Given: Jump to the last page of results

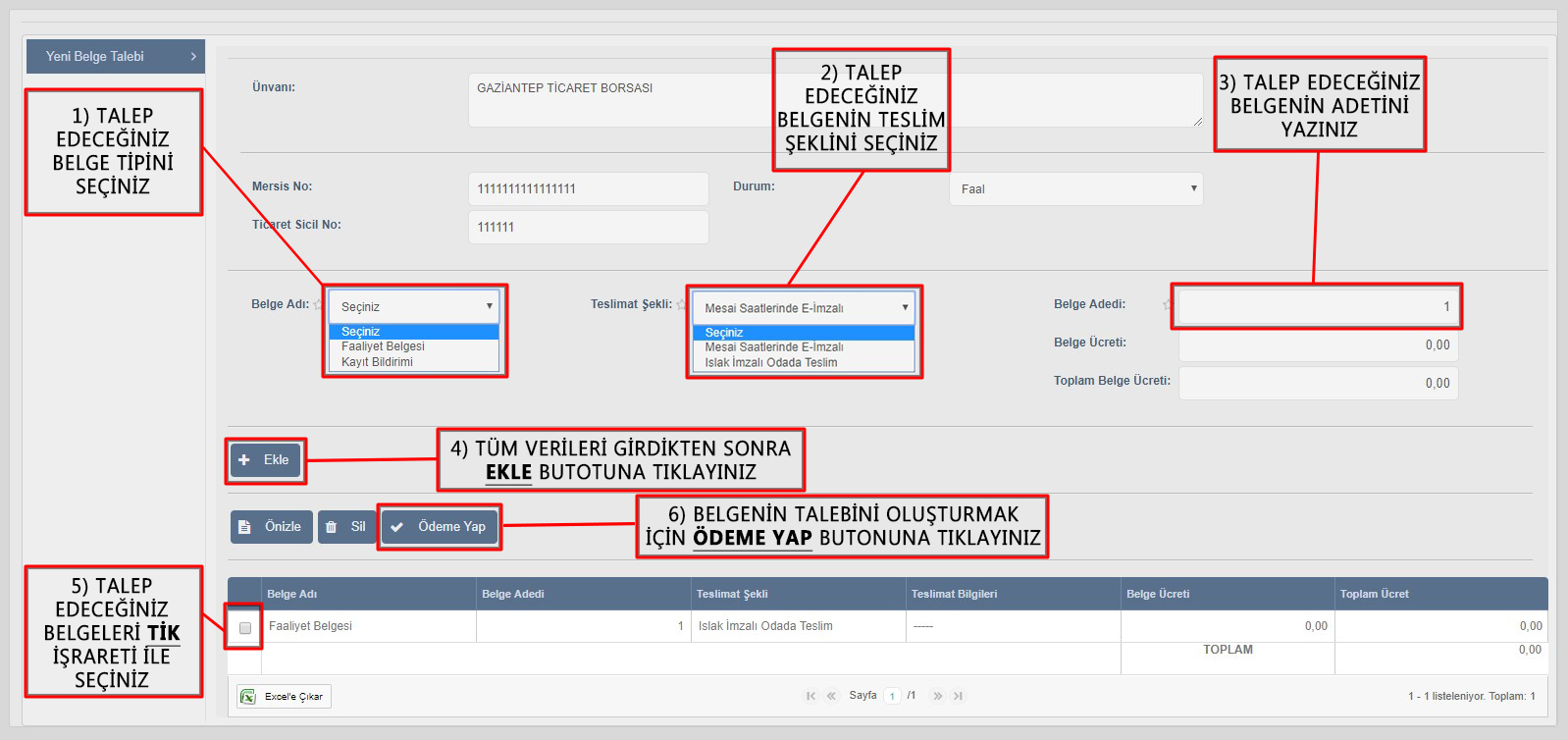Looking at the screenshot, I should [958, 696].
